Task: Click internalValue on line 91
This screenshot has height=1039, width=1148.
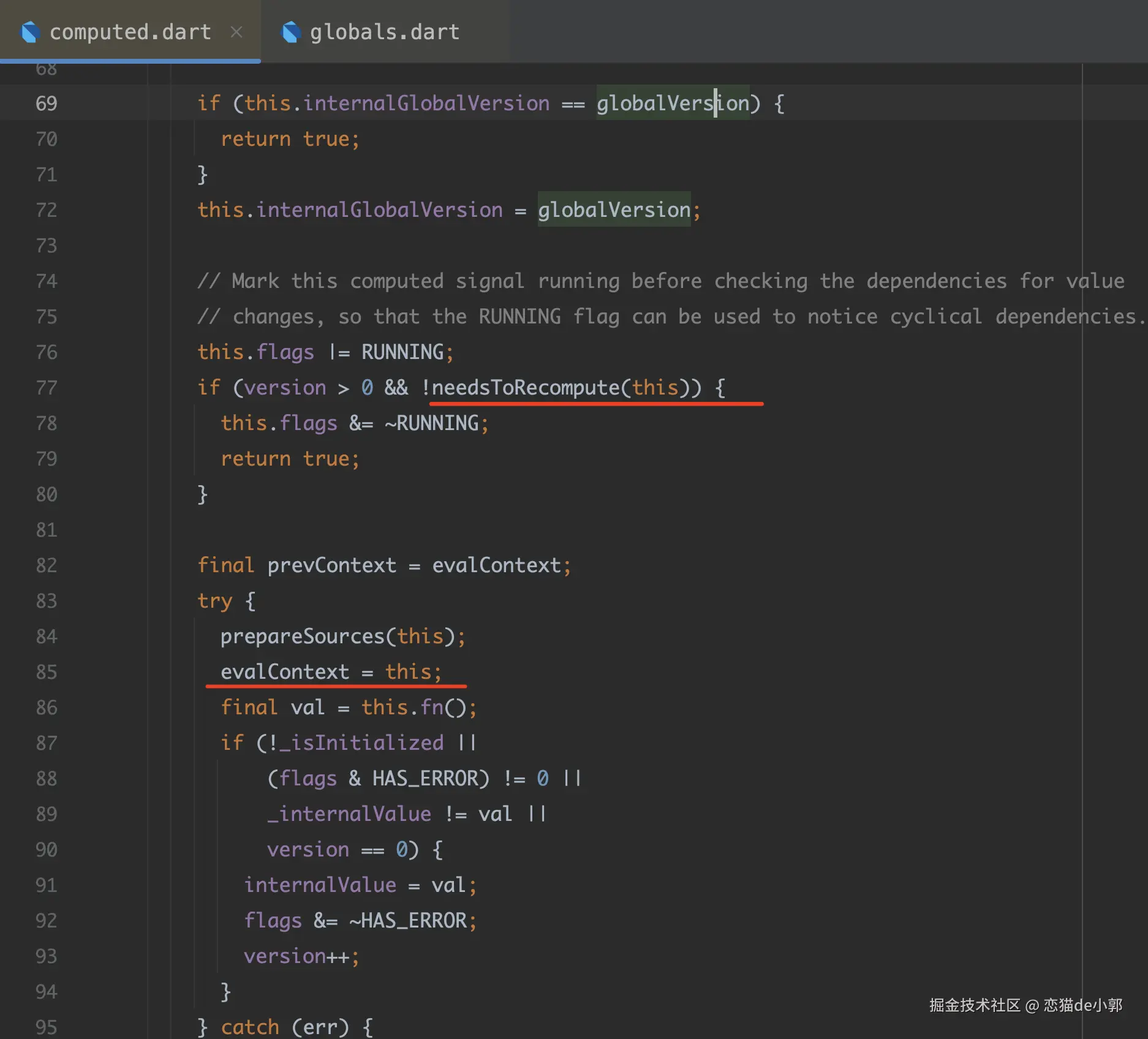Action: coord(320,885)
